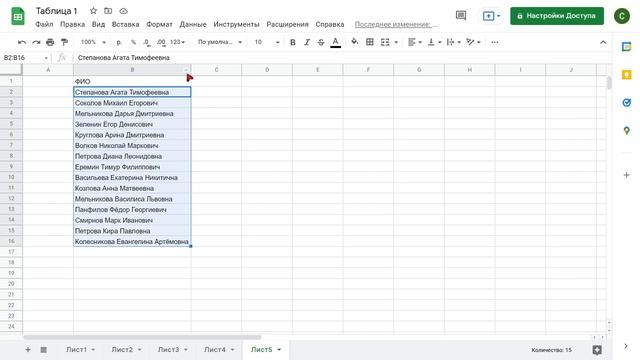Open vertical align dropdown
The width and height of the screenshot is (640, 360).
[434, 42]
